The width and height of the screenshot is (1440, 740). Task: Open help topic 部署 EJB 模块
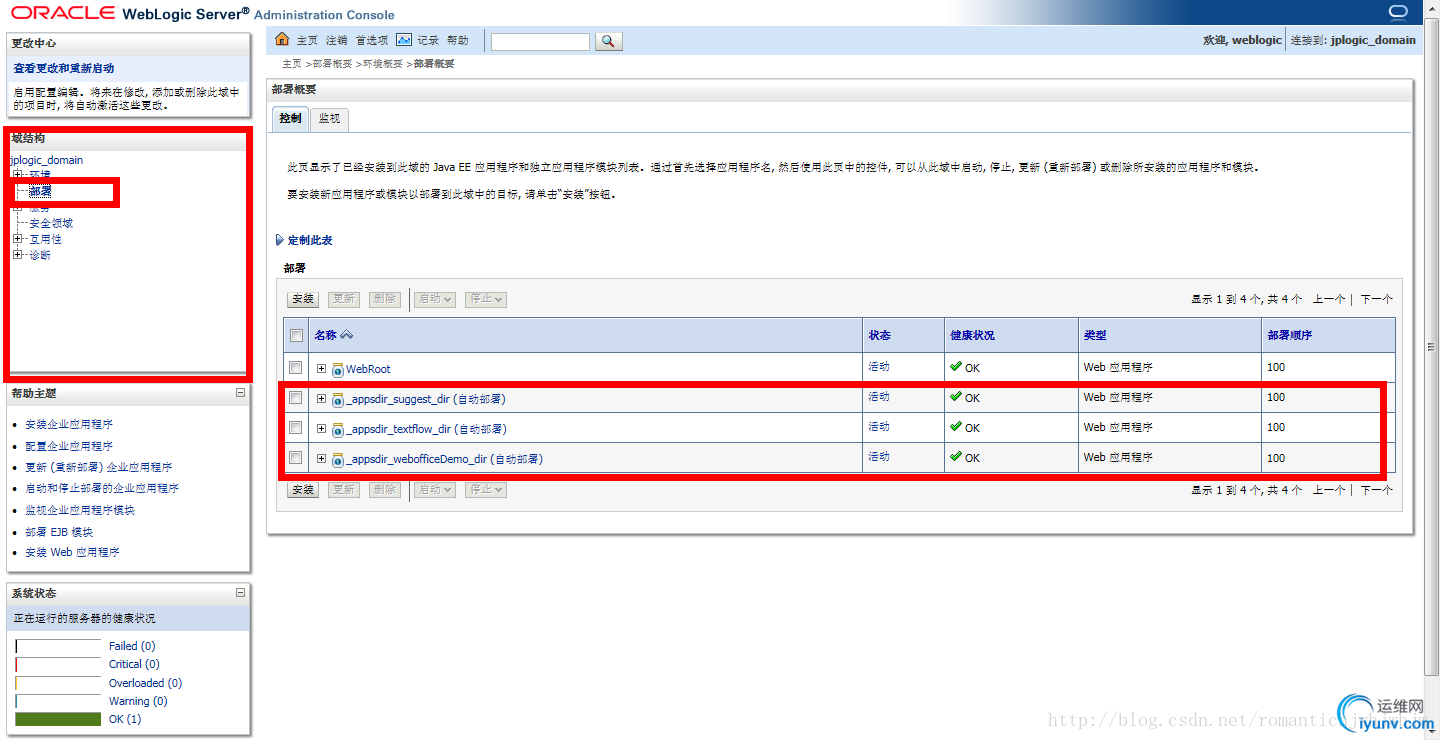tap(59, 532)
